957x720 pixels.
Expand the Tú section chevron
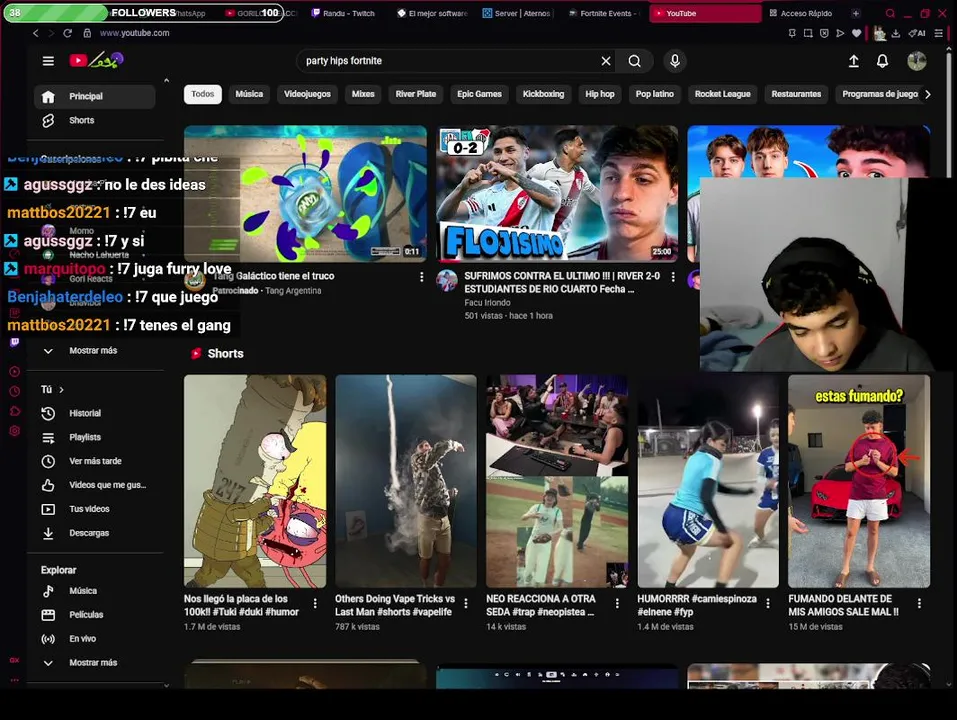click(x=62, y=389)
